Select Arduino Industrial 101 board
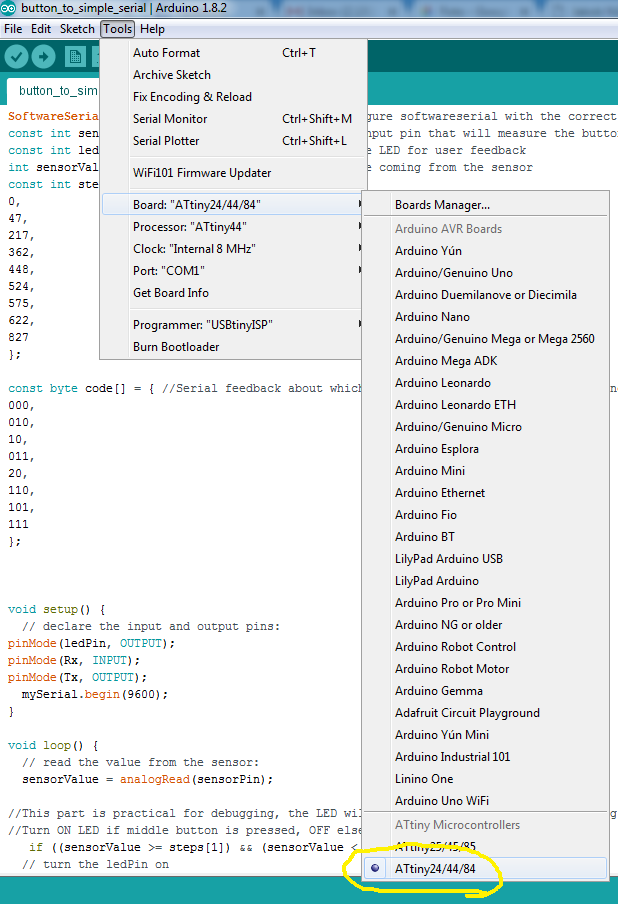The width and height of the screenshot is (618, 904). pos(484,756)
